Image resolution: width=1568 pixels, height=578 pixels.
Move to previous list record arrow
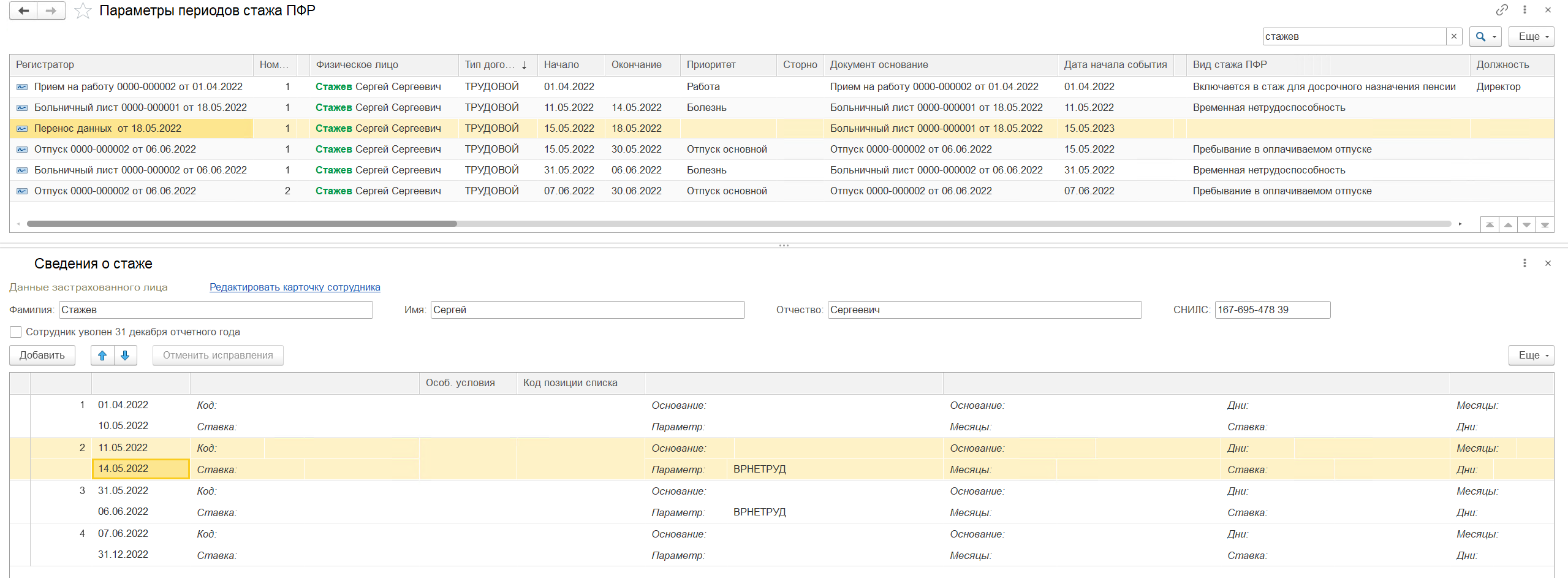coord(1508,225)
